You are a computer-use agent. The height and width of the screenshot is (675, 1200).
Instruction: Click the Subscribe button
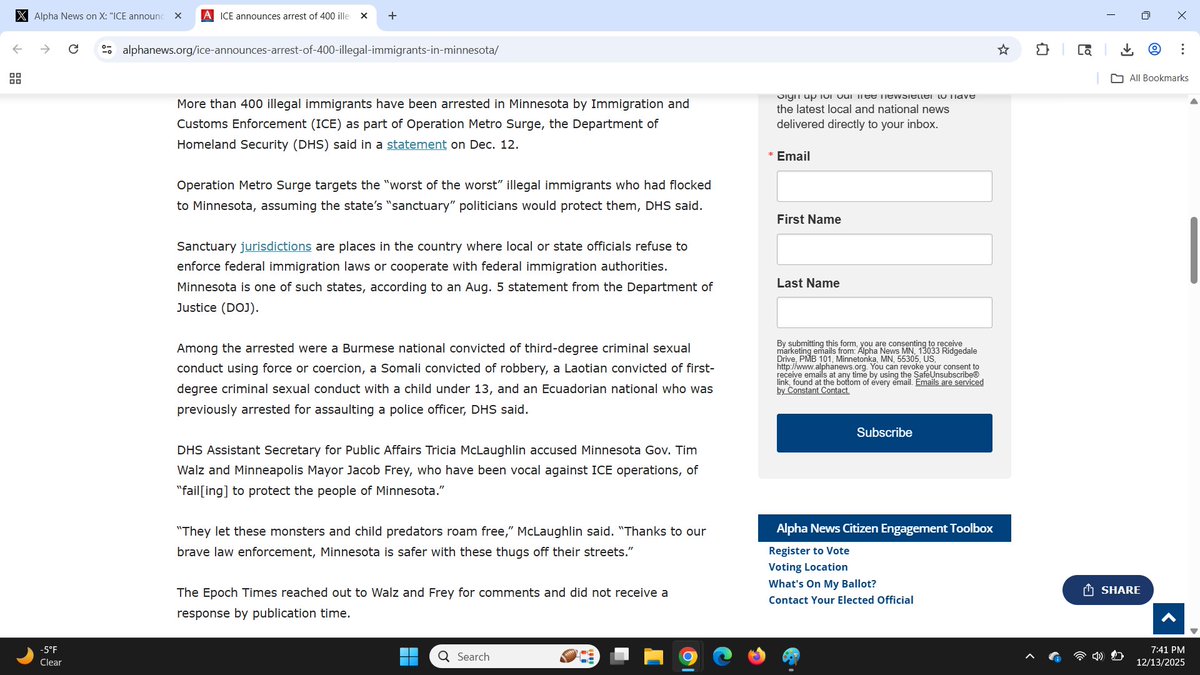(884, 433)
